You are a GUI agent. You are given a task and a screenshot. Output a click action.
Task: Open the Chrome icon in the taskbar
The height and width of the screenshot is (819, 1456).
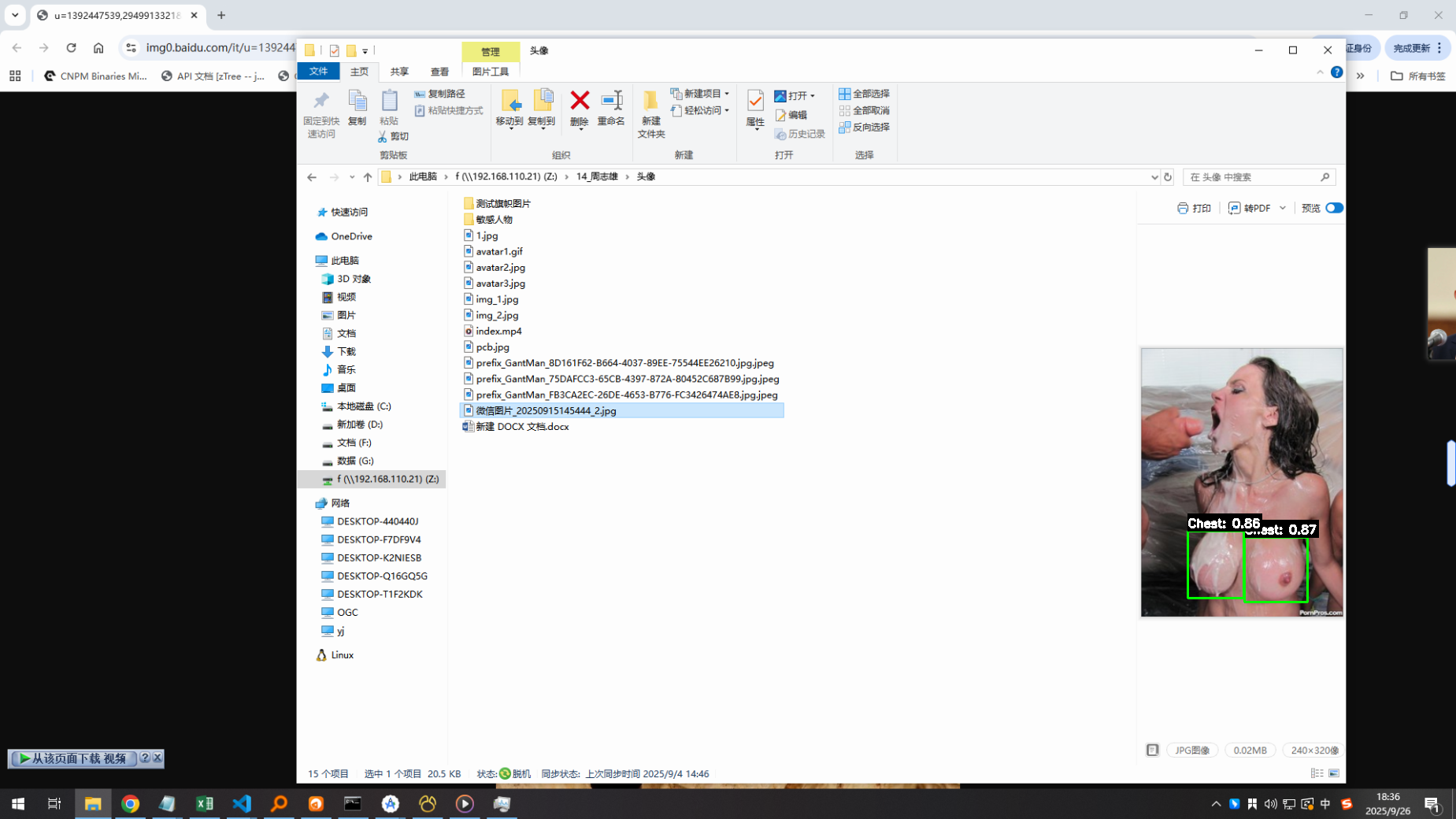pos(131,803)
